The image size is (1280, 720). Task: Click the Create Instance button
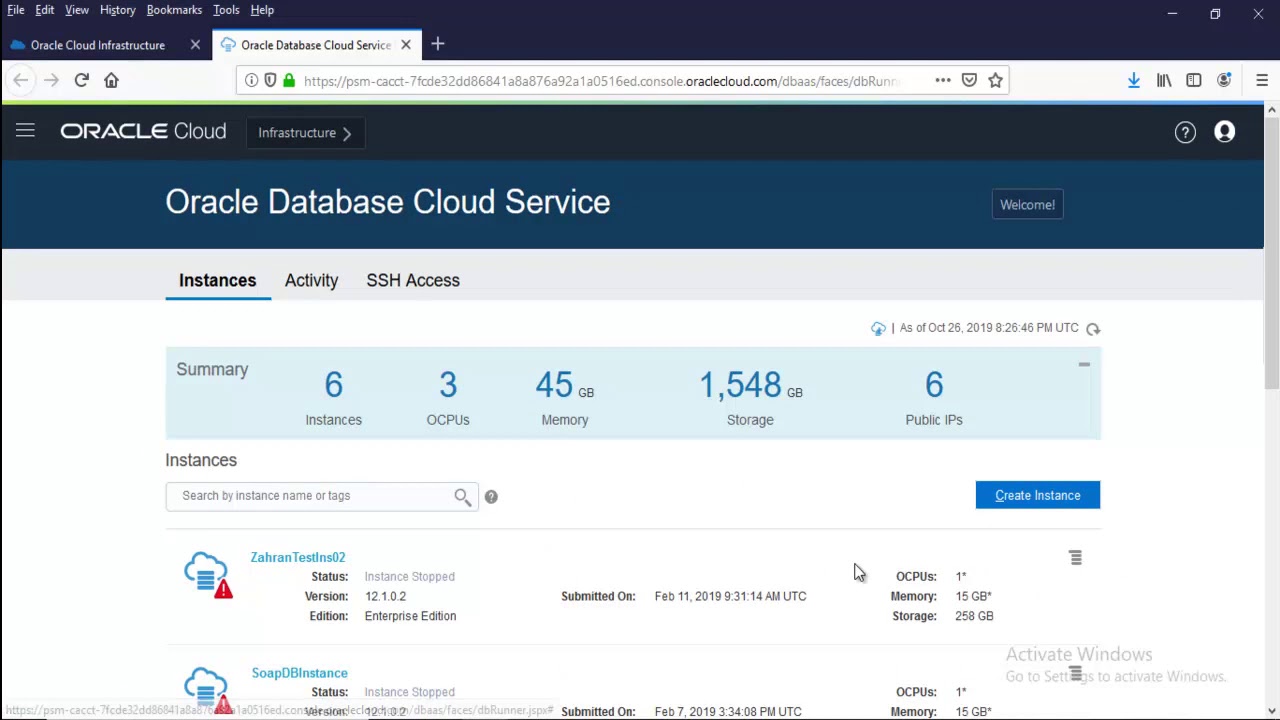click(1038, 495)
